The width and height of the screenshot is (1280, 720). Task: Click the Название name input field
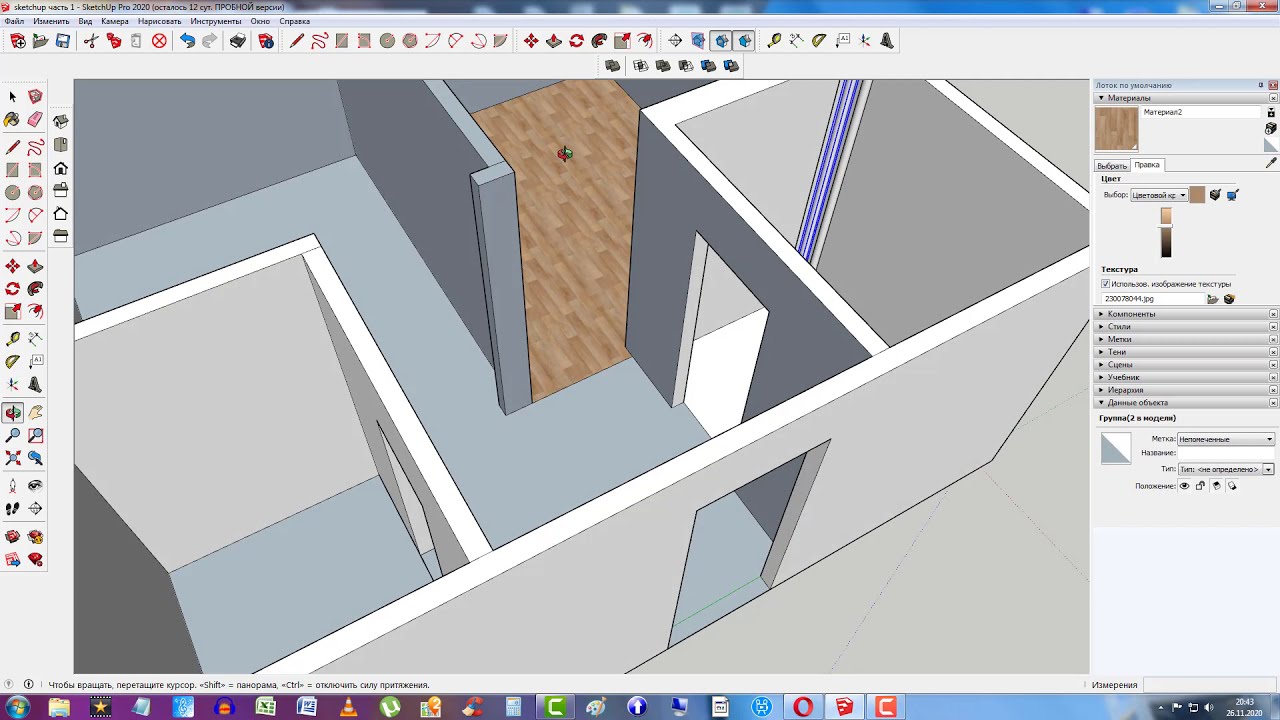[x=1226, y=453]
